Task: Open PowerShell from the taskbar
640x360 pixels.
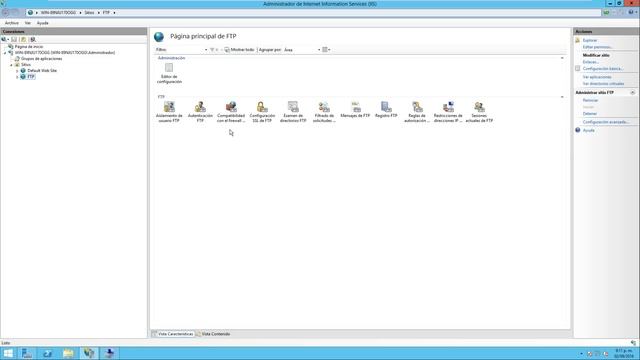Action: click(47, 353)
